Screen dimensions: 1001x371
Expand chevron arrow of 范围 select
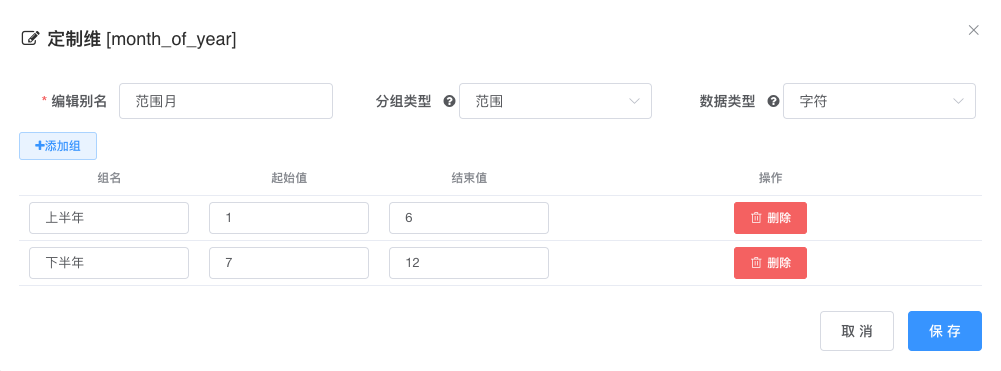[634, 101]
